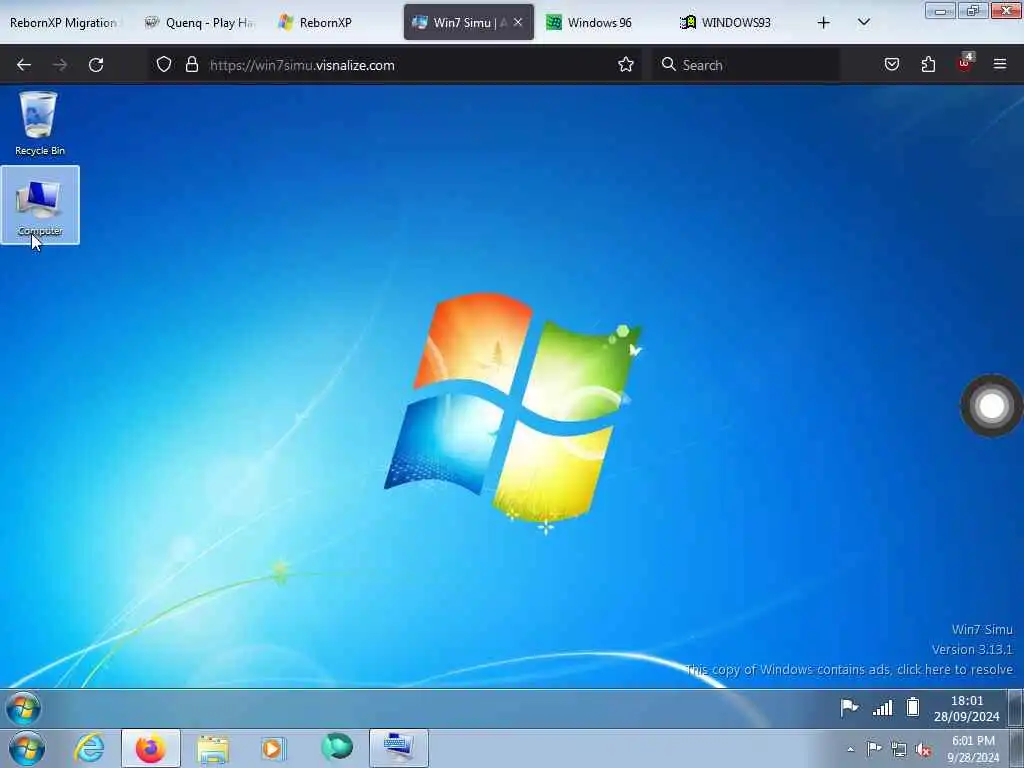Reload the page with refresh icon
The height and width of the screenshot is (768, 1024).
(96, 65)
